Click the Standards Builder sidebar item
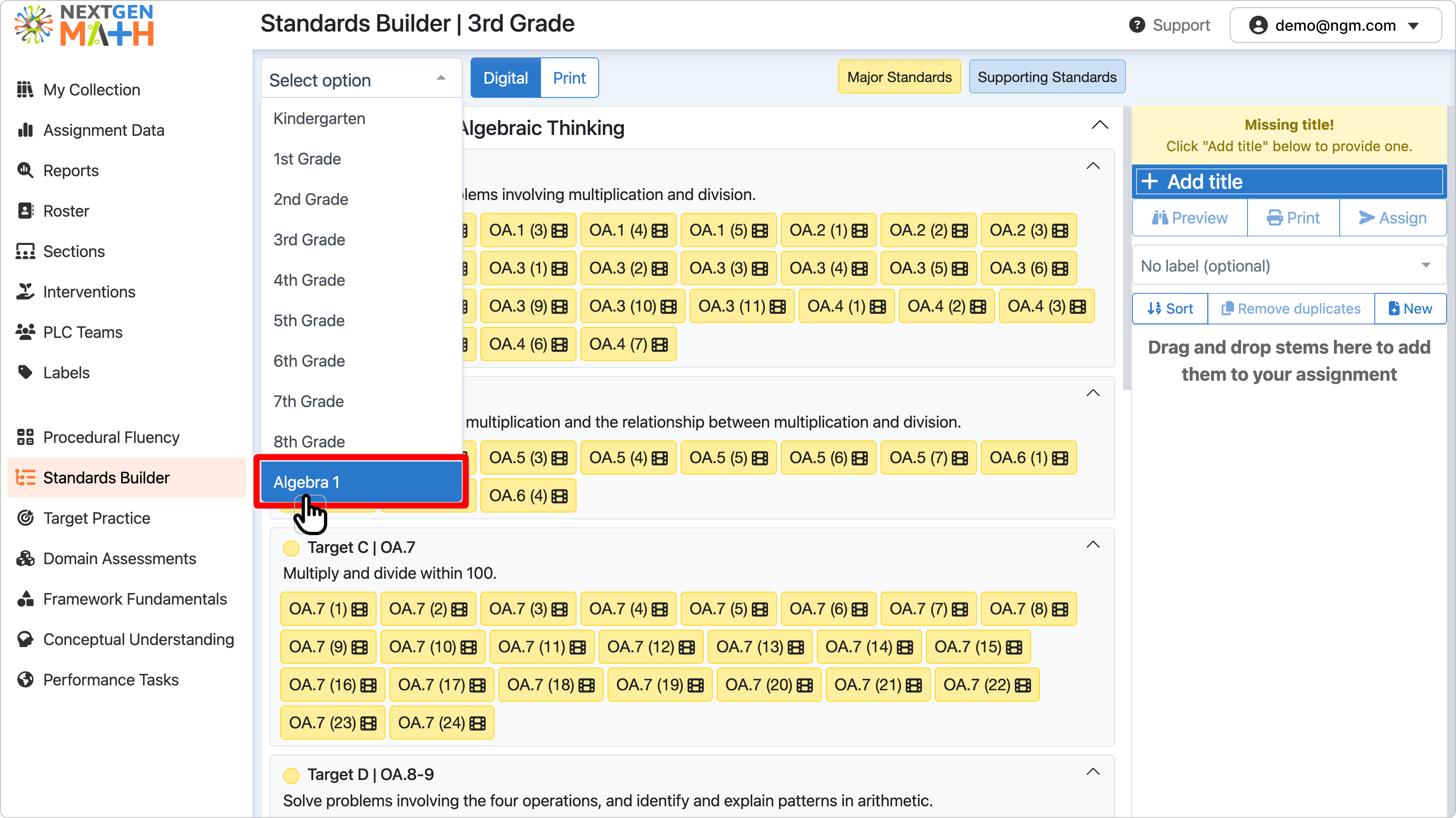The width and height of the screenshot is (1456, 818). [x=126, y=478]
